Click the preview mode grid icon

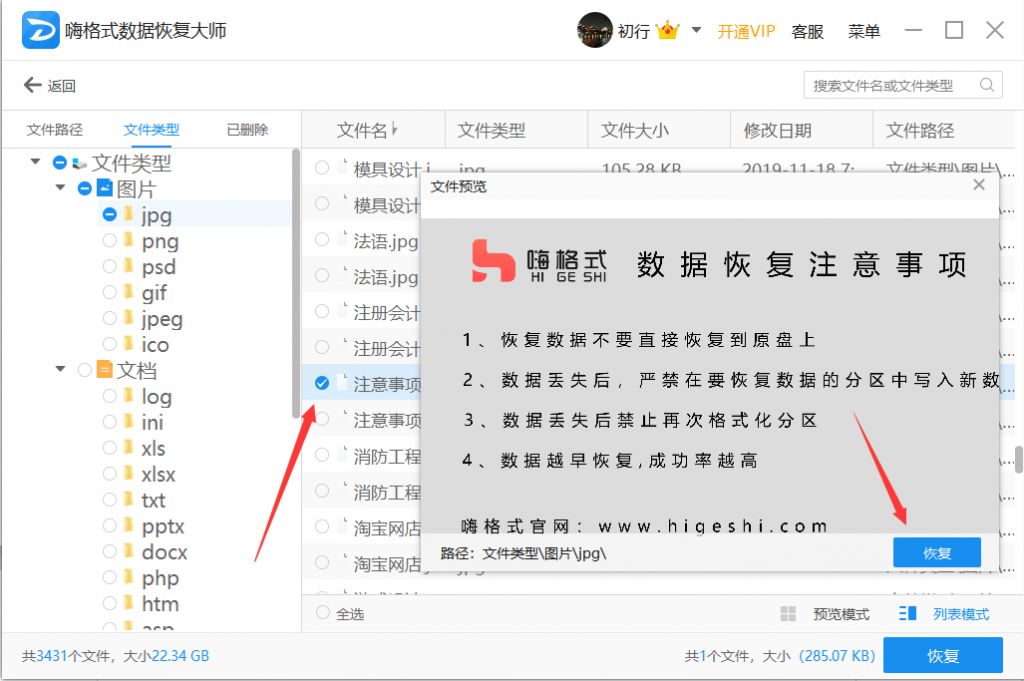[788, 614]
